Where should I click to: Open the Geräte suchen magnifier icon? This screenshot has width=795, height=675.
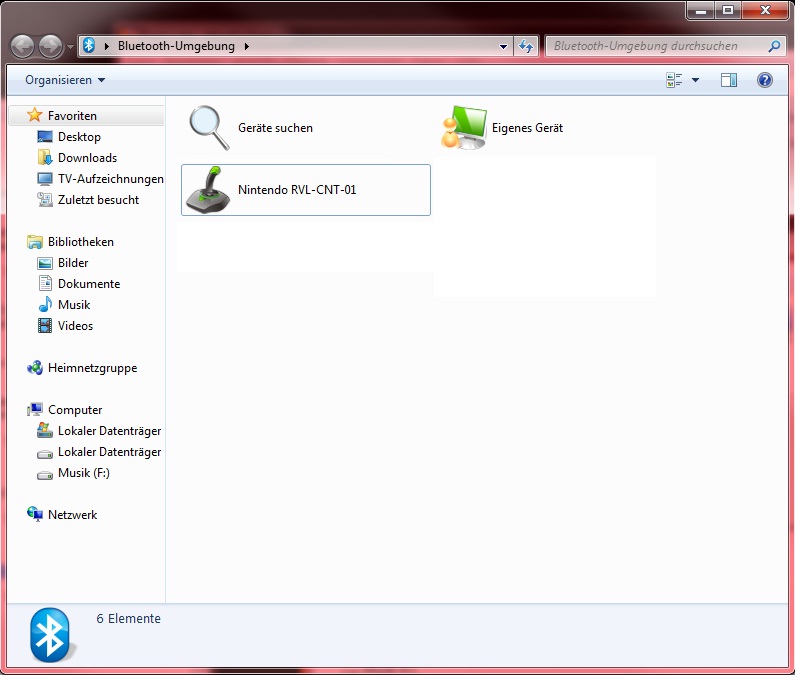click(207, 128)
